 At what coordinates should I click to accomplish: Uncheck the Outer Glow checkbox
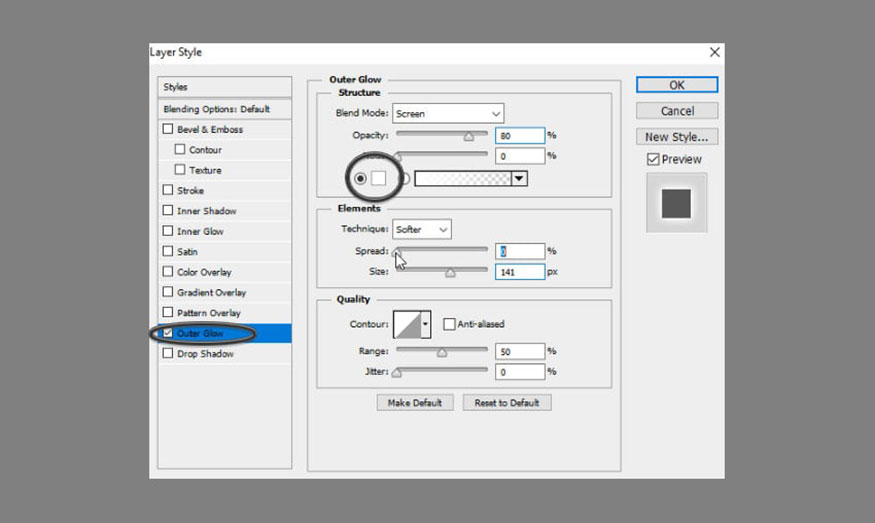(167, 333)
